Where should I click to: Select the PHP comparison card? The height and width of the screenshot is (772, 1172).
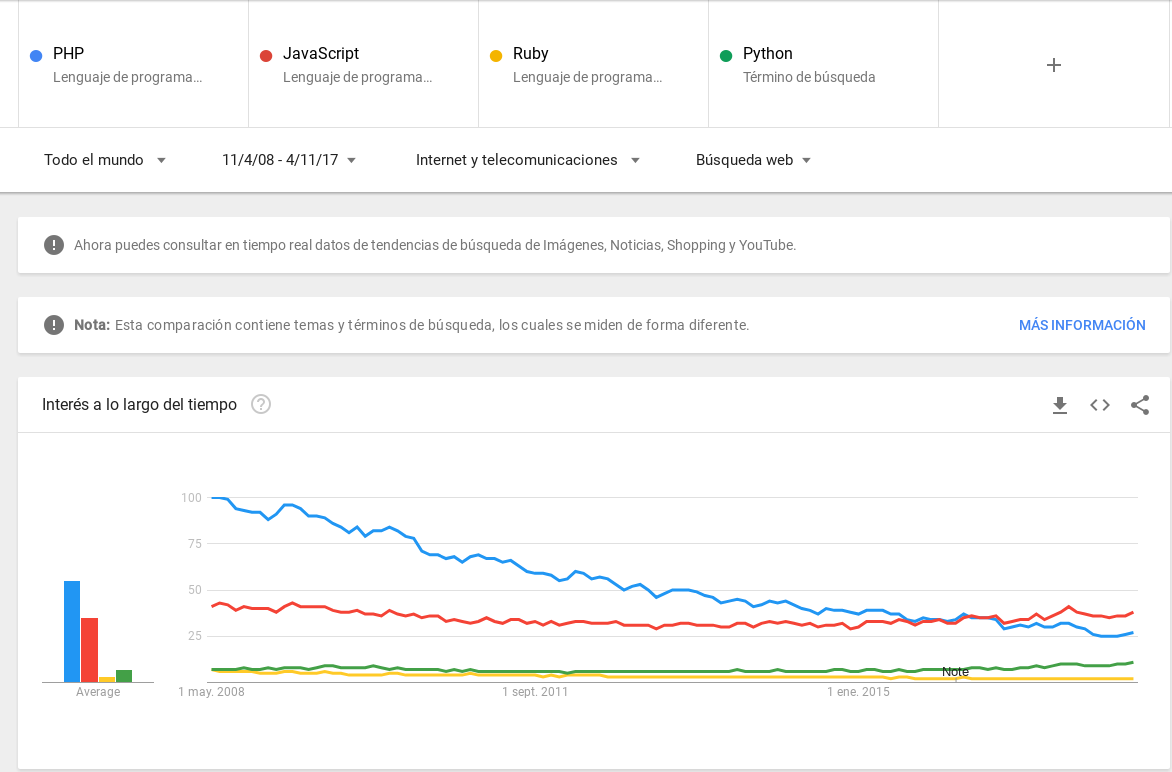pos(133,64)
